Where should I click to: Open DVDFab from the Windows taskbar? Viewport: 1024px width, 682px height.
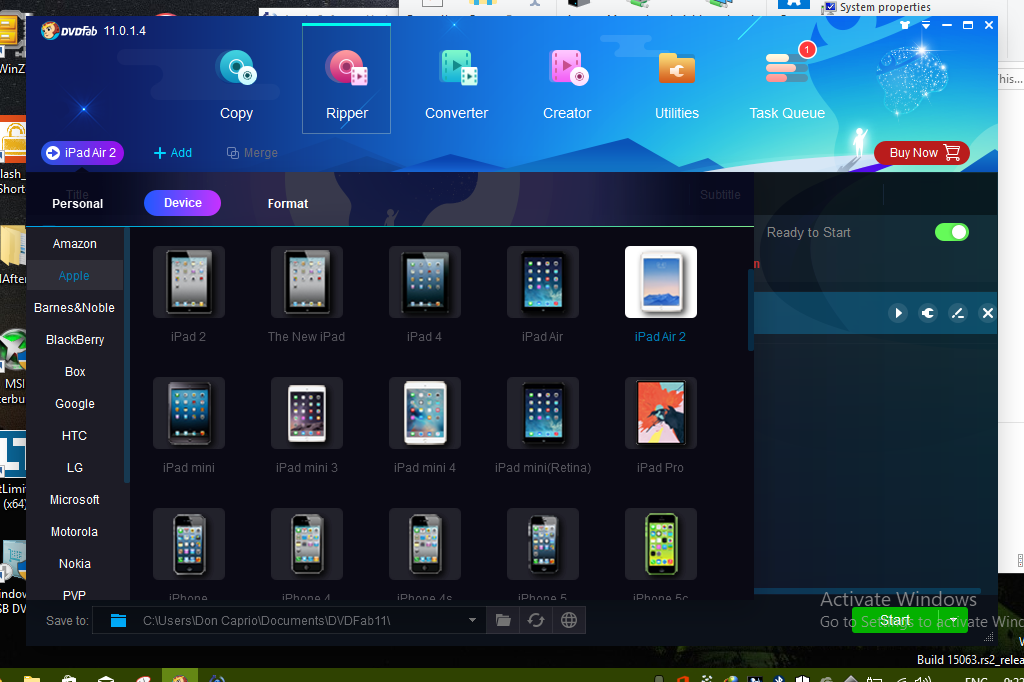(180, 676)
